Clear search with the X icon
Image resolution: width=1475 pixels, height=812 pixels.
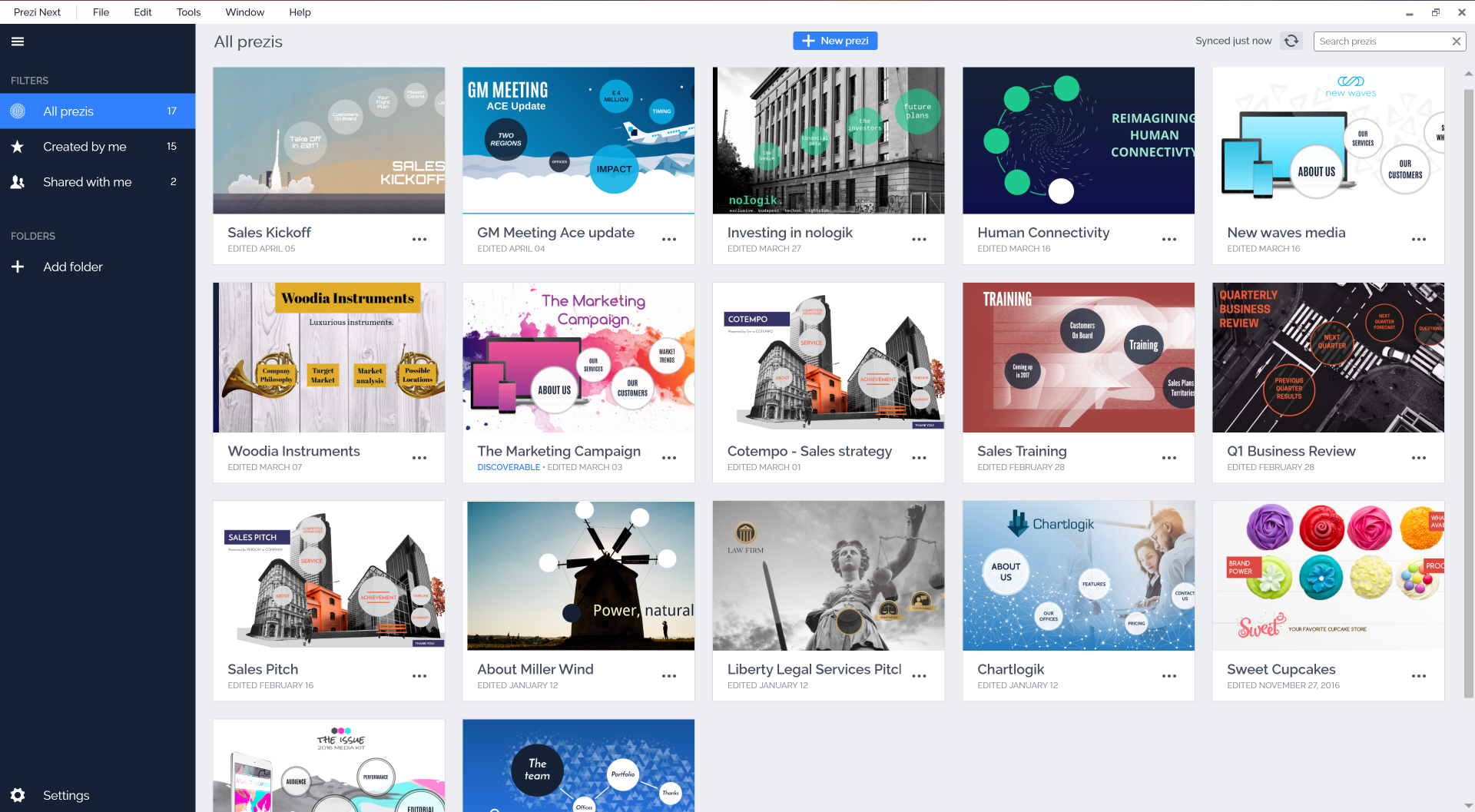click(x=1456, y=41)
